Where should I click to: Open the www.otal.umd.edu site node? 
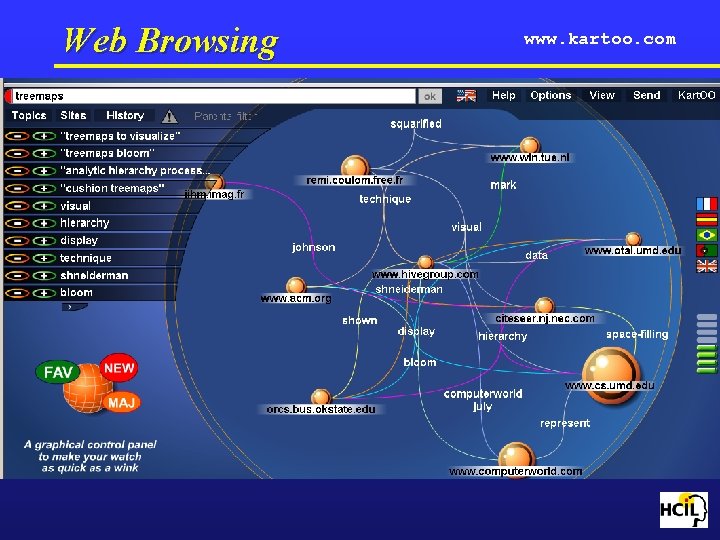pos(633,239)
